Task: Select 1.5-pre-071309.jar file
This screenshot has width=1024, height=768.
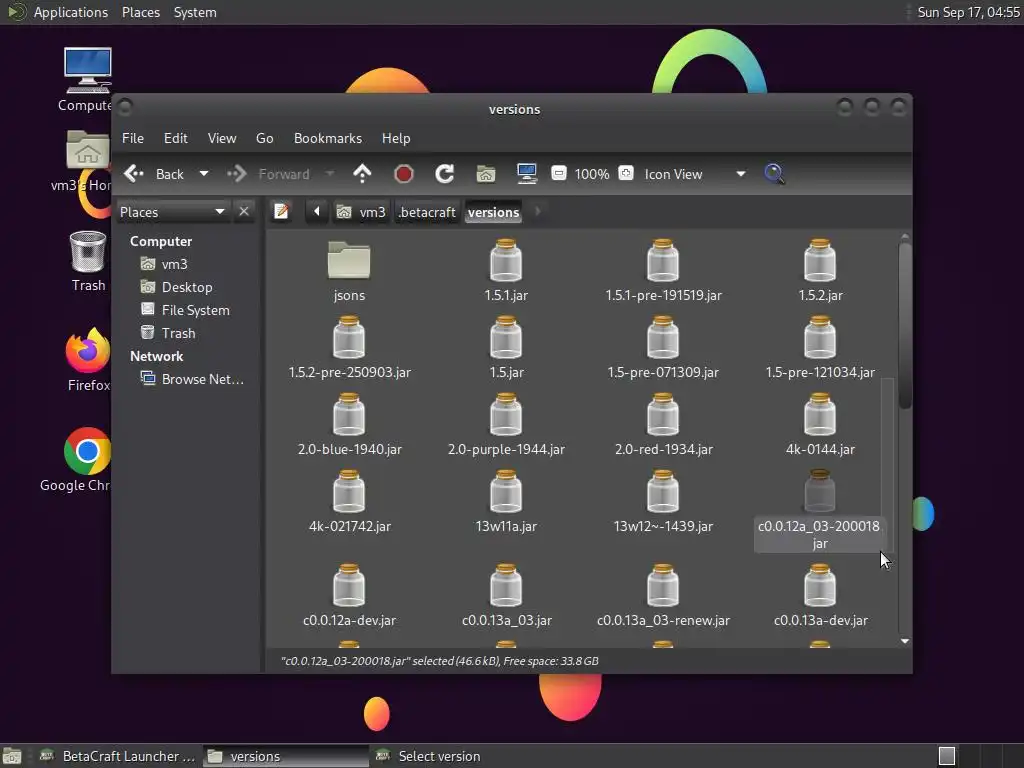Action: [x=663, y=348]
